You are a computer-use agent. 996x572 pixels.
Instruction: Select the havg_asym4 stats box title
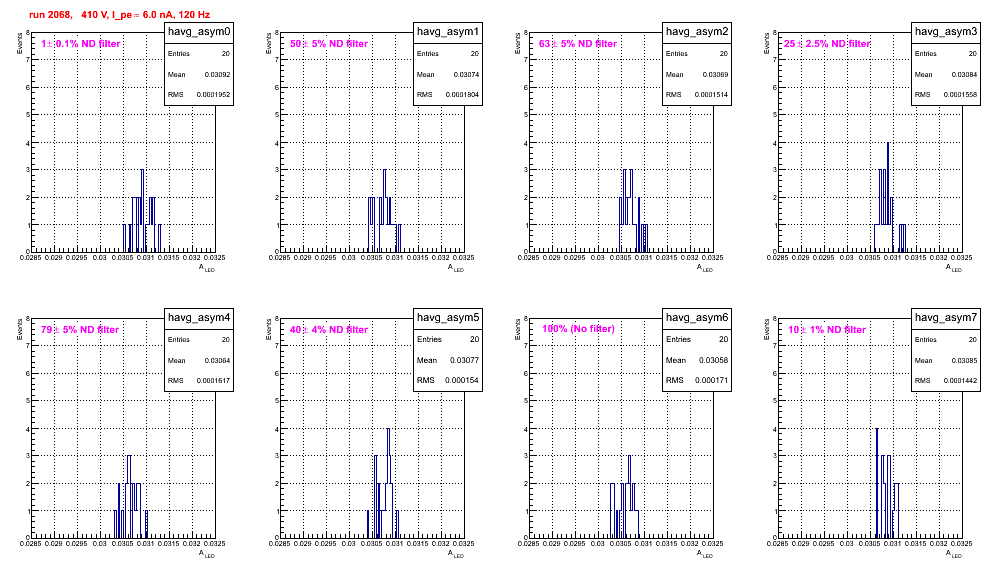point(199,317)
